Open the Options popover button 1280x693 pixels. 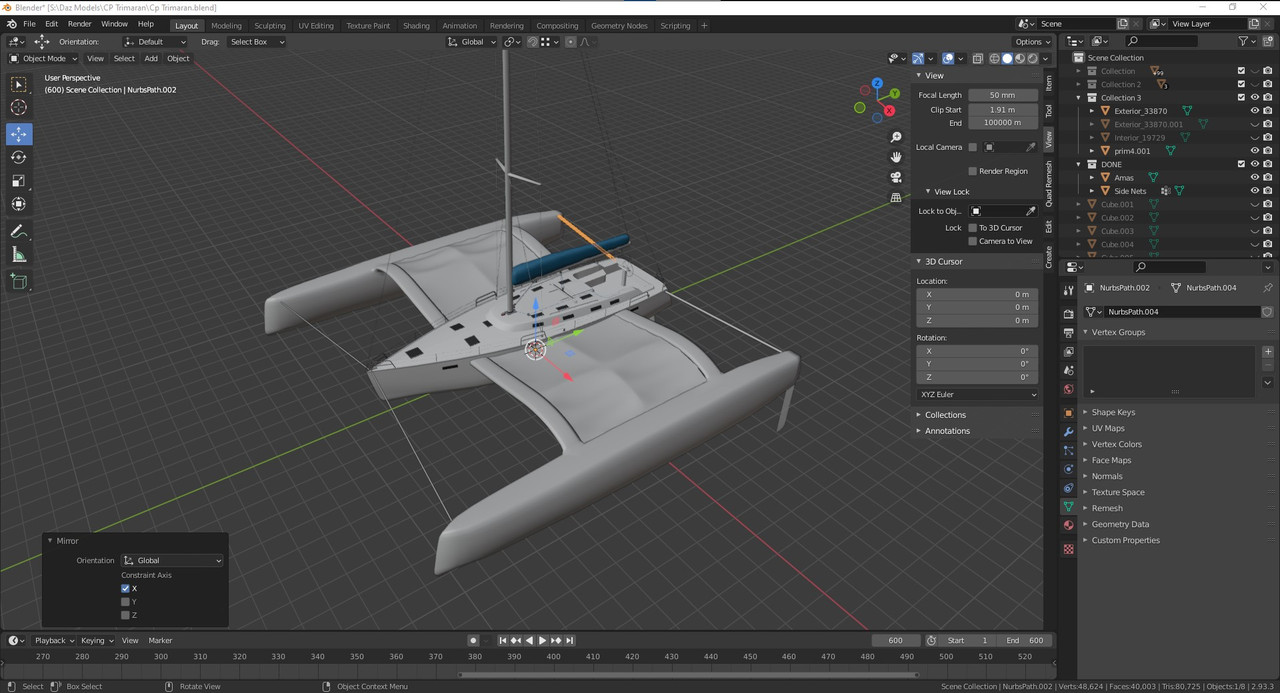click(1032, 42)
